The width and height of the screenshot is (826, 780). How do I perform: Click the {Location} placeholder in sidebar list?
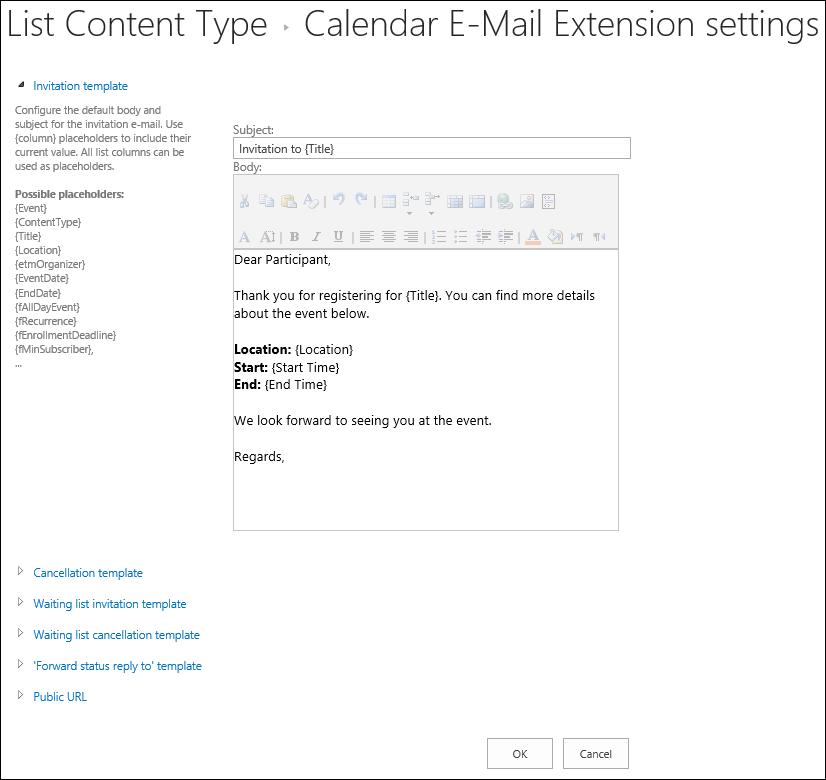38,250
